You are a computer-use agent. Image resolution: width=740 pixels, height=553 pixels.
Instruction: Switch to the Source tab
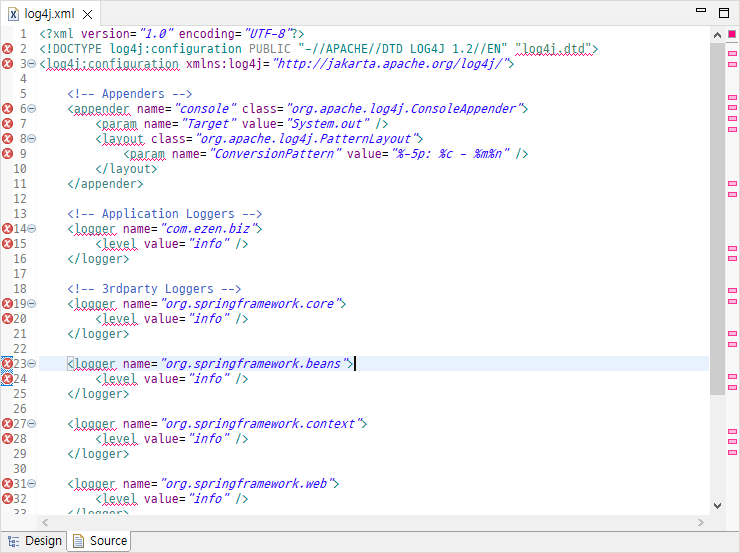tap(99, 541)
